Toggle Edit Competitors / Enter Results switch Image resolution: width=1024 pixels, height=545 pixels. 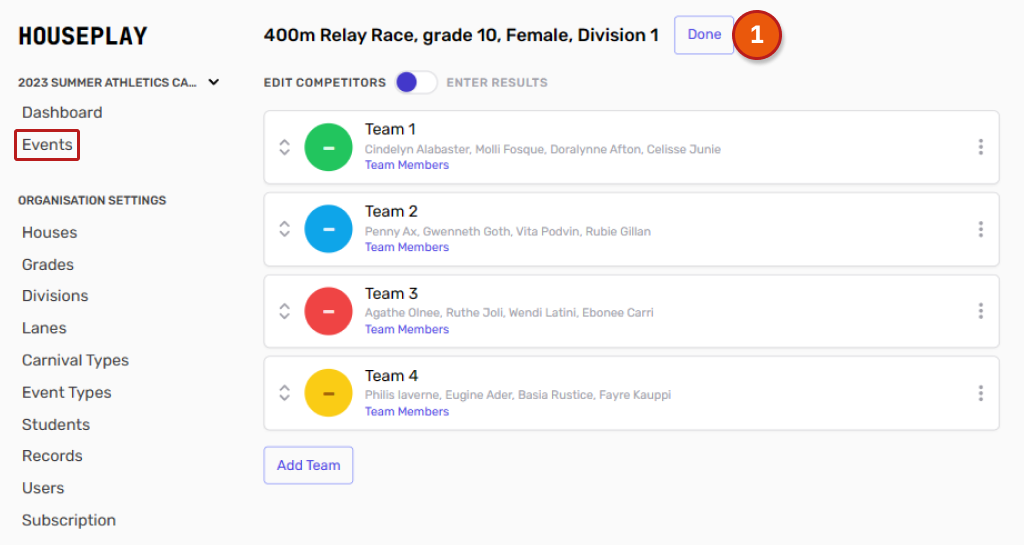coord(416,82)
